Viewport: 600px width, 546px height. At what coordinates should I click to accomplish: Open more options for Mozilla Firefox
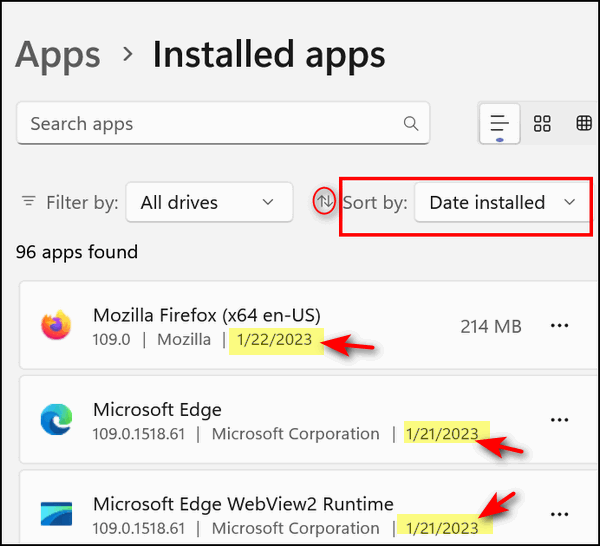click(x=559, y=326)
